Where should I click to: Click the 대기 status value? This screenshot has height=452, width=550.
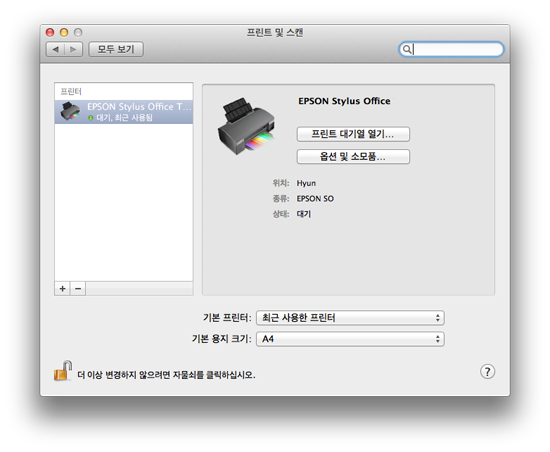pyautogui.click(x=304, y=214)
